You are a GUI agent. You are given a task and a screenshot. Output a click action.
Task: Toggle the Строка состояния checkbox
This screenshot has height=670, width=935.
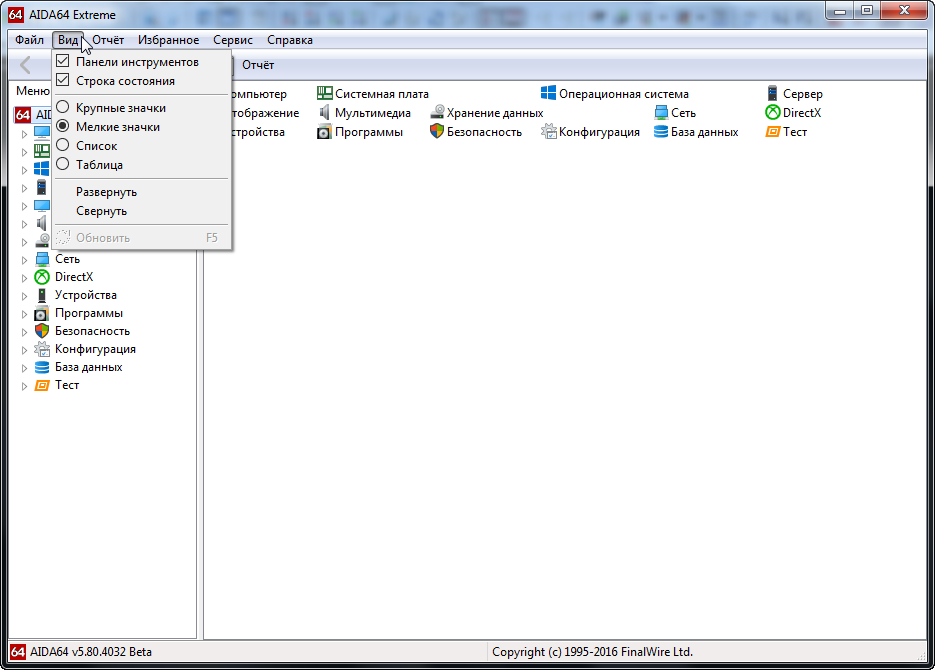click(x=63, y=80)
